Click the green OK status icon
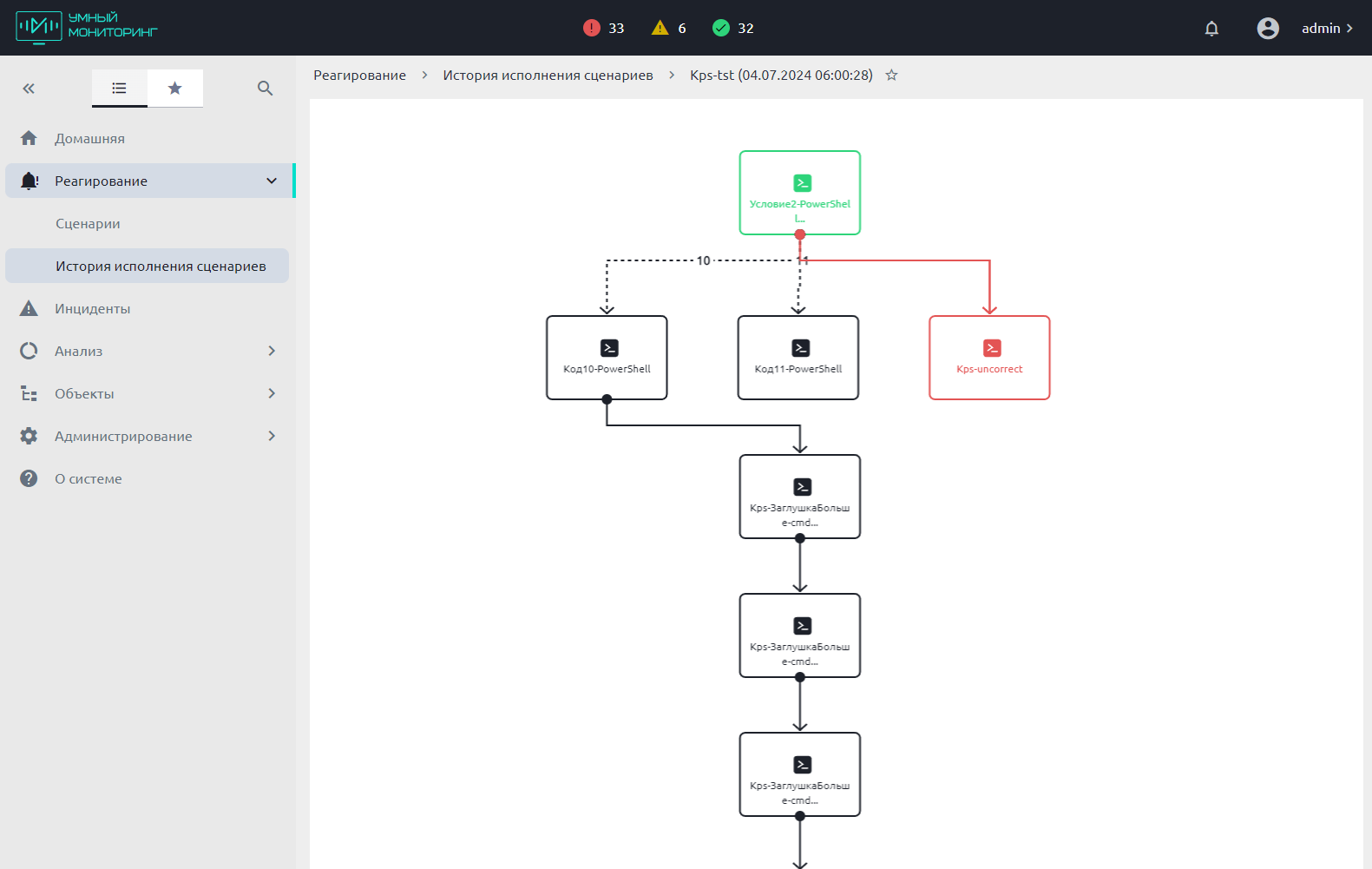The height and width of the screenshot is (869, 1372). (x=721, y=28)
